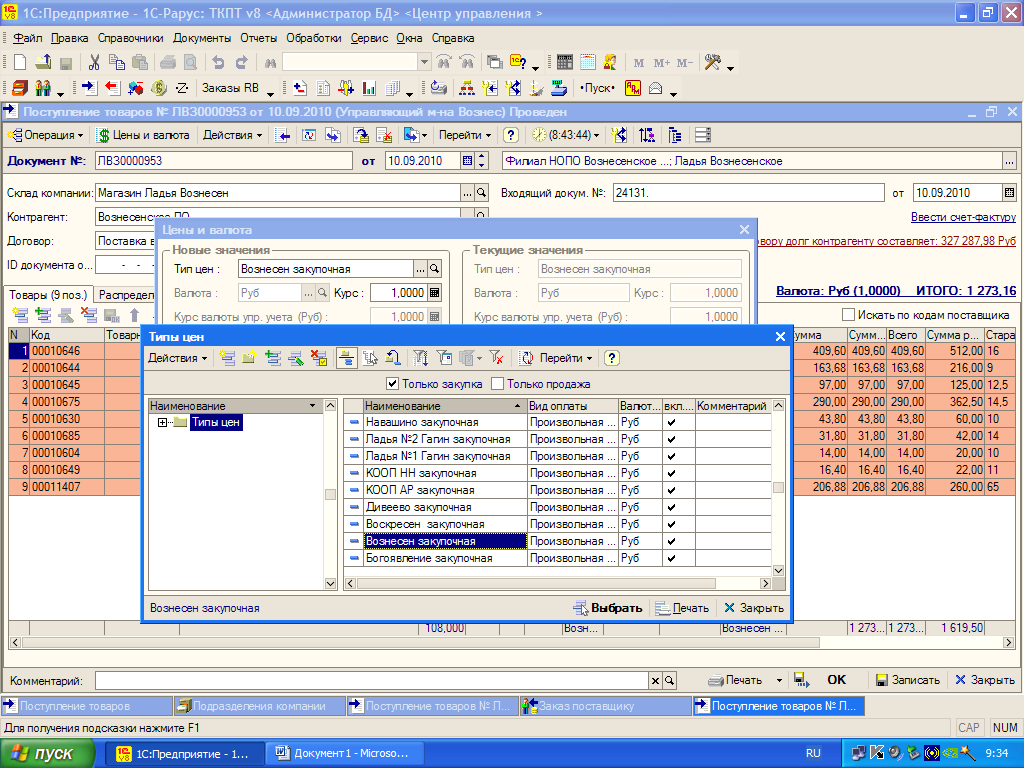This screenshot has width=1024, height=768.
Task: Click the new document icon in main toolbar
Action: [x=20, y=63]
